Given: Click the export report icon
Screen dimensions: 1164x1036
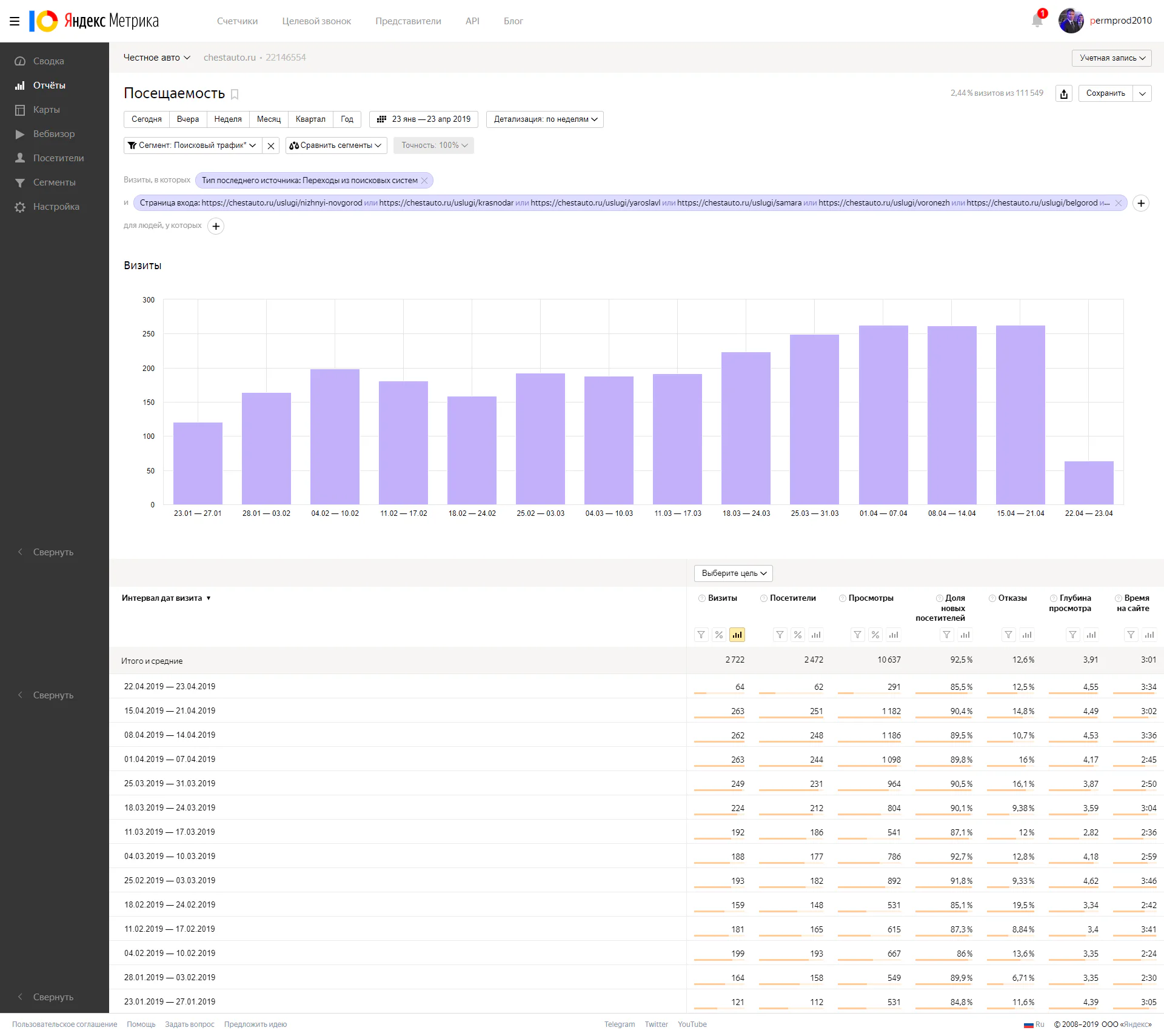Looking at the screenshot, I should tap(1064, 93).
